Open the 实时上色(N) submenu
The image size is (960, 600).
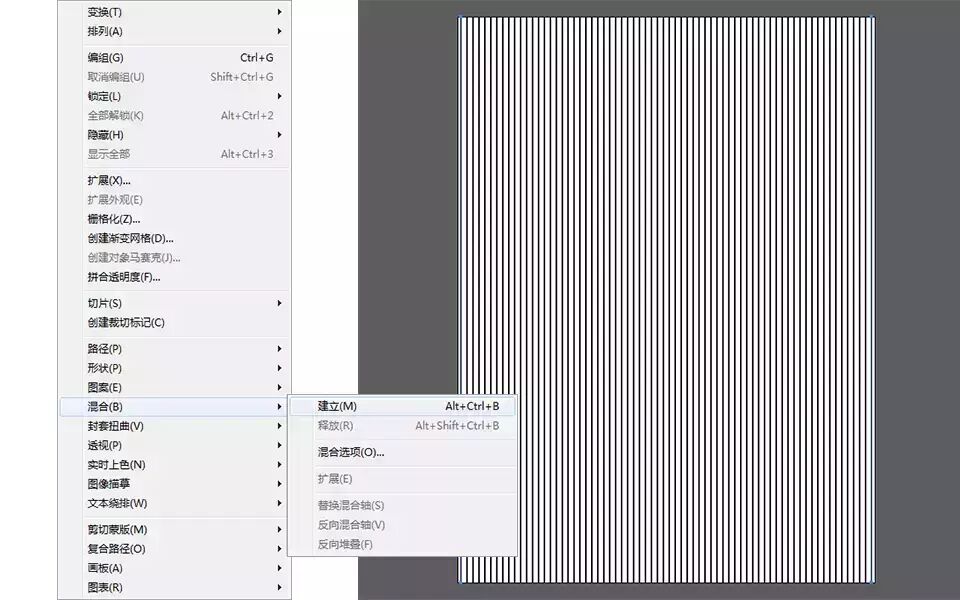click(x=174, y=465)
